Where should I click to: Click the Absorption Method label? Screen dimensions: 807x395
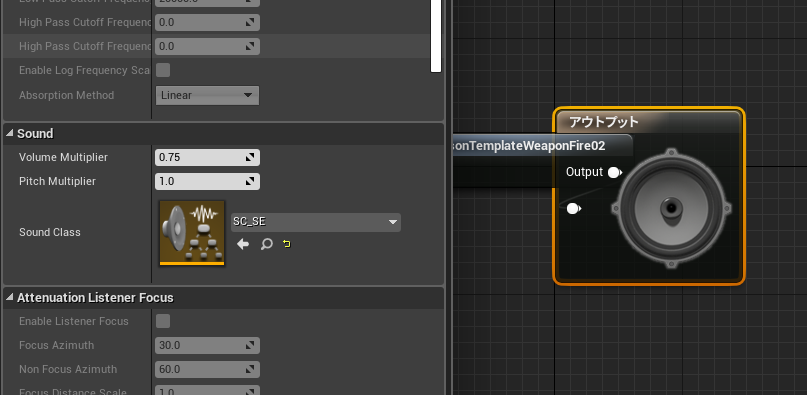(x=66, y=95)
